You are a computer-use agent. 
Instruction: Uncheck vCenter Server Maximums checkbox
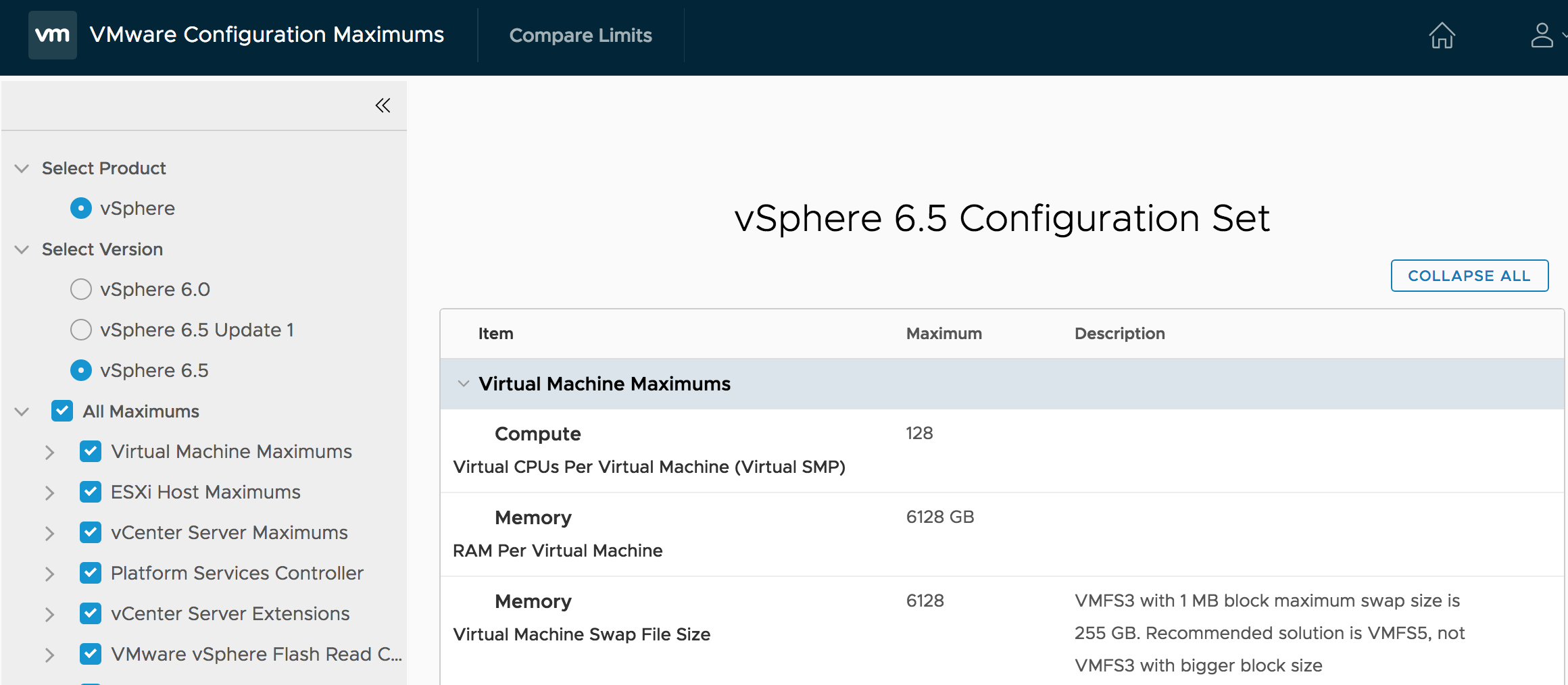coord(91,532)
